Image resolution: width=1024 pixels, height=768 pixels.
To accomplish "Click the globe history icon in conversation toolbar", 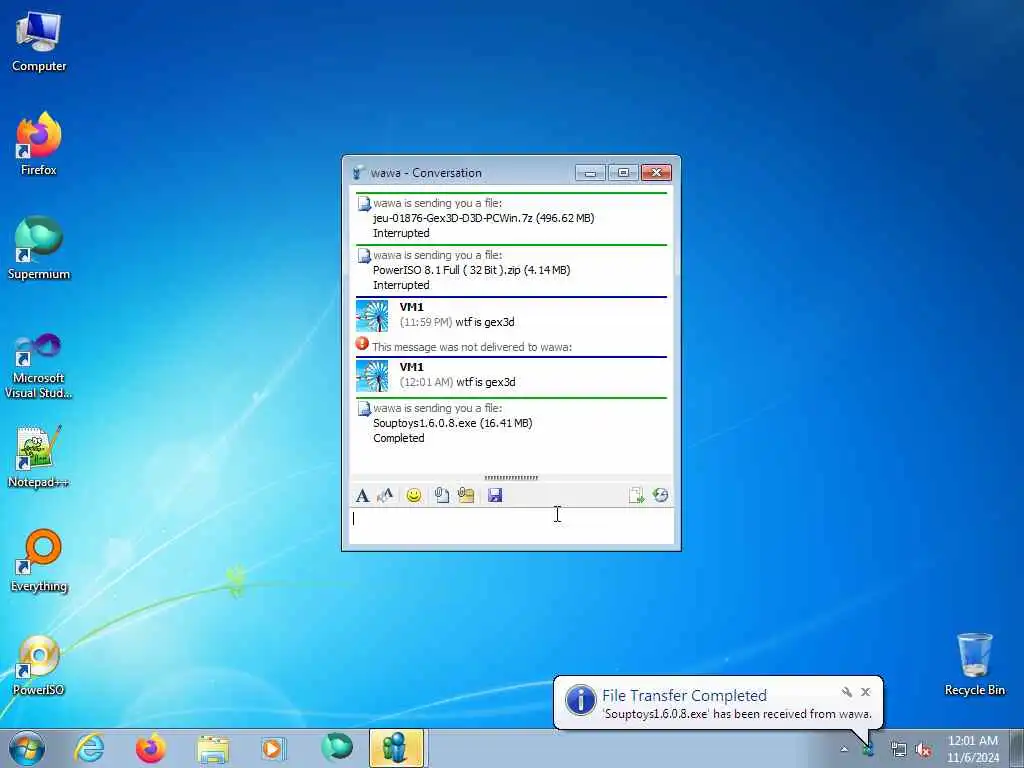I will click(x=660, y=496).
